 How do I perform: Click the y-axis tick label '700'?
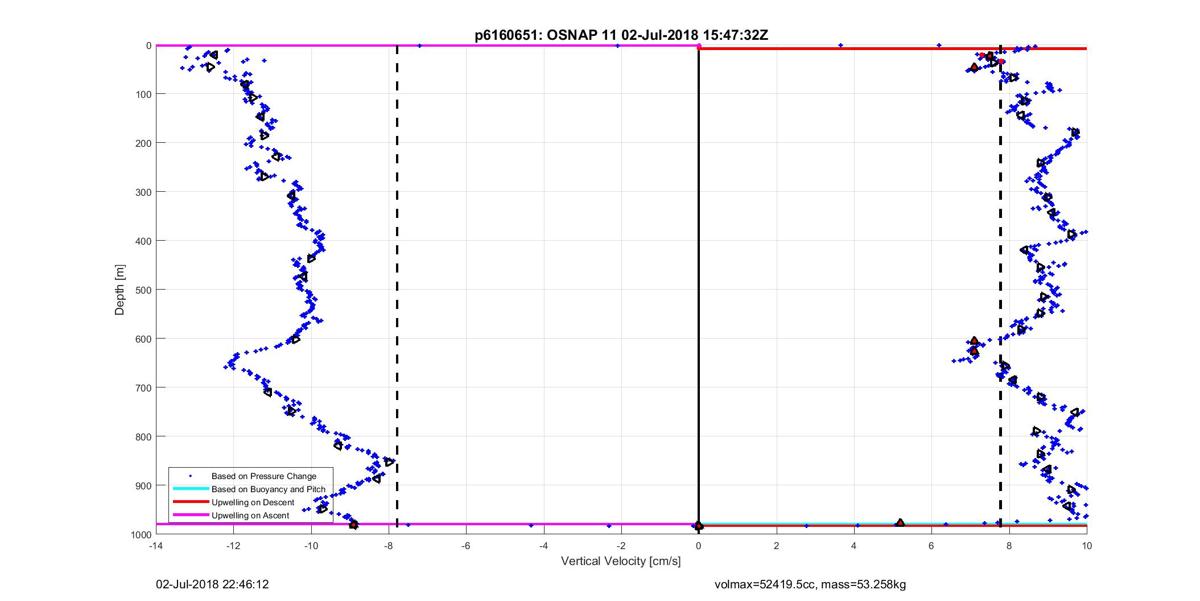tap(142, 388)
